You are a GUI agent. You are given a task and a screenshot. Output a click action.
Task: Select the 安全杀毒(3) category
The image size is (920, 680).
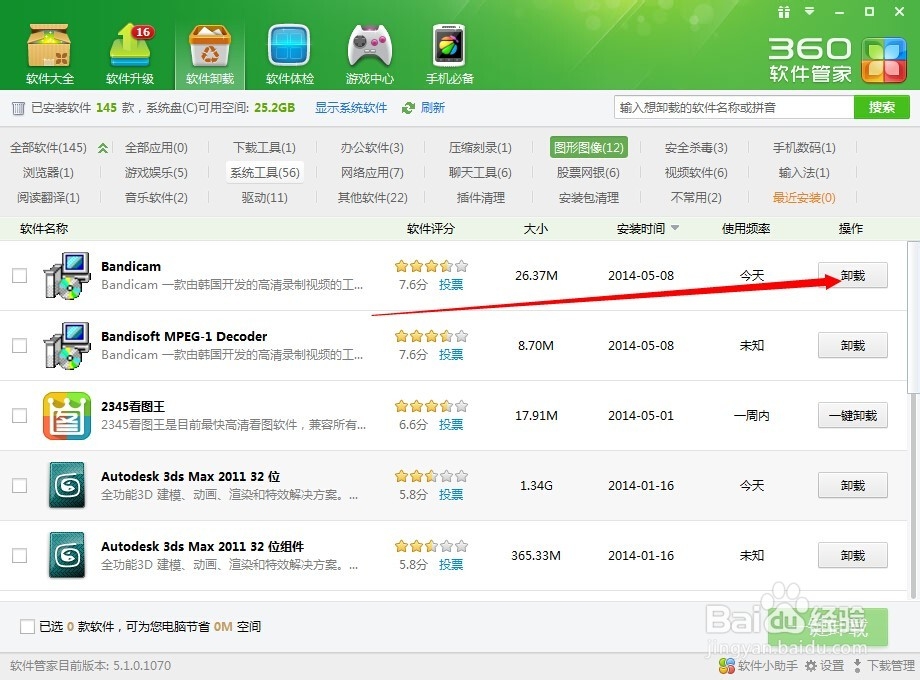click(696, 148)
